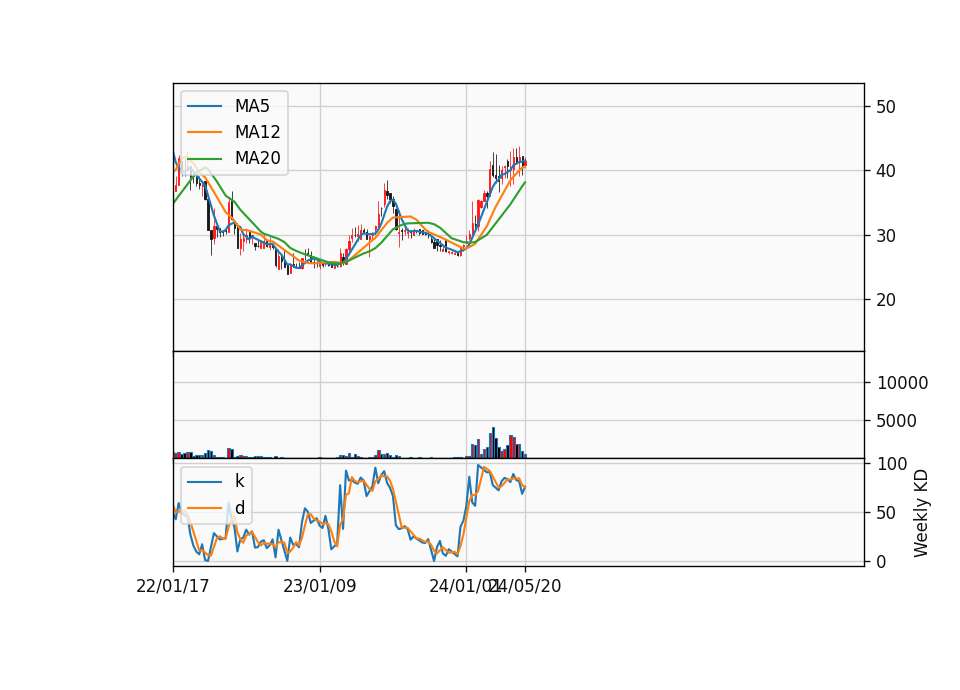Click the green MA20 legend line sample
Image resolution: width=960 pixels, height=690 pixels.
[204, 158]
